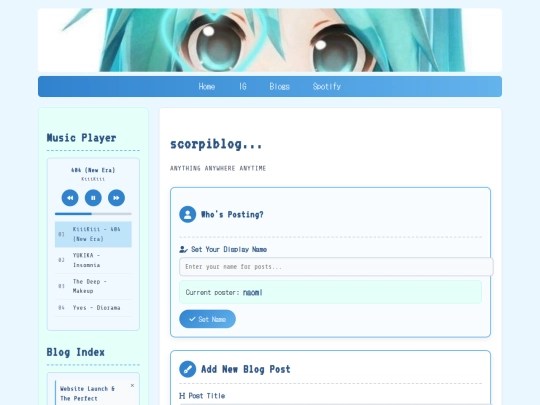This screenshot has height=405, width=540.
Task: Click the scorpiblog... heading
Action: tap(216, 144)
